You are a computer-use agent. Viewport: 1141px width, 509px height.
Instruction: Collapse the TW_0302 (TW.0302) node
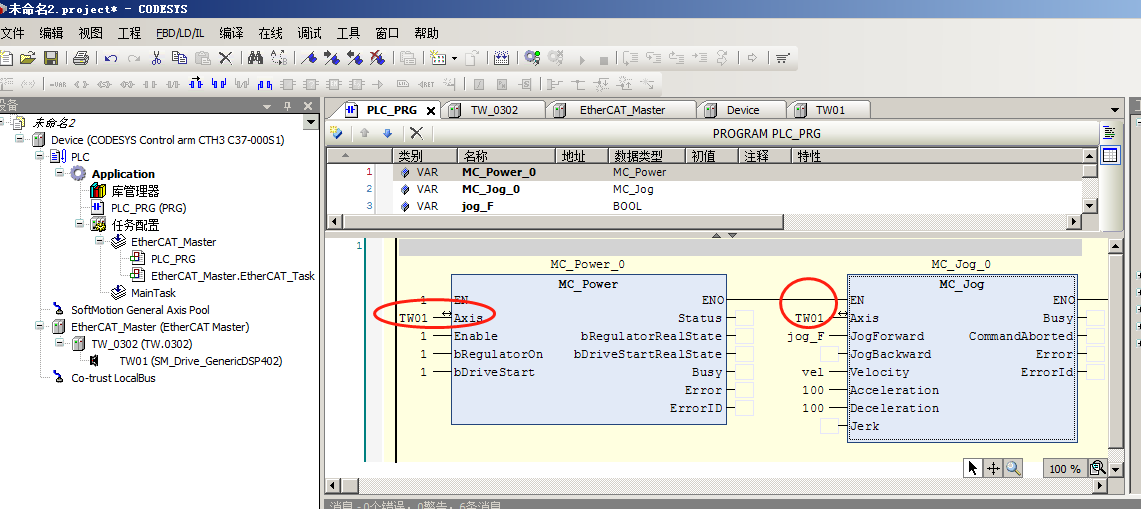pyautogui.click(x=59, y=344)
